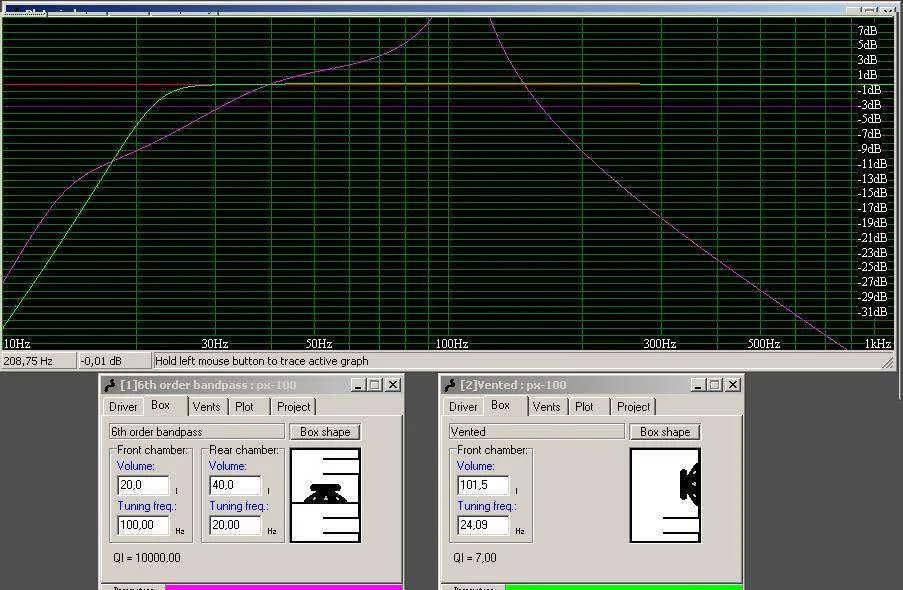The image size is (903, 590).
Task: Click the wrench icon of the bandpass window
Action: click(110, 385)
